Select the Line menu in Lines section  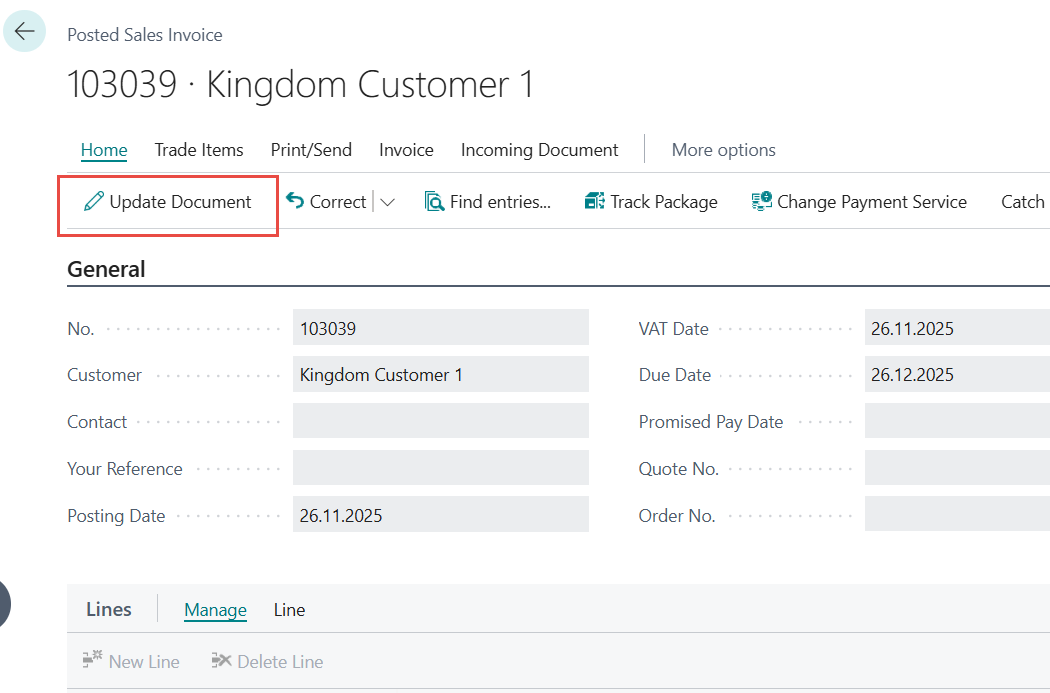[x=289, y=610]
